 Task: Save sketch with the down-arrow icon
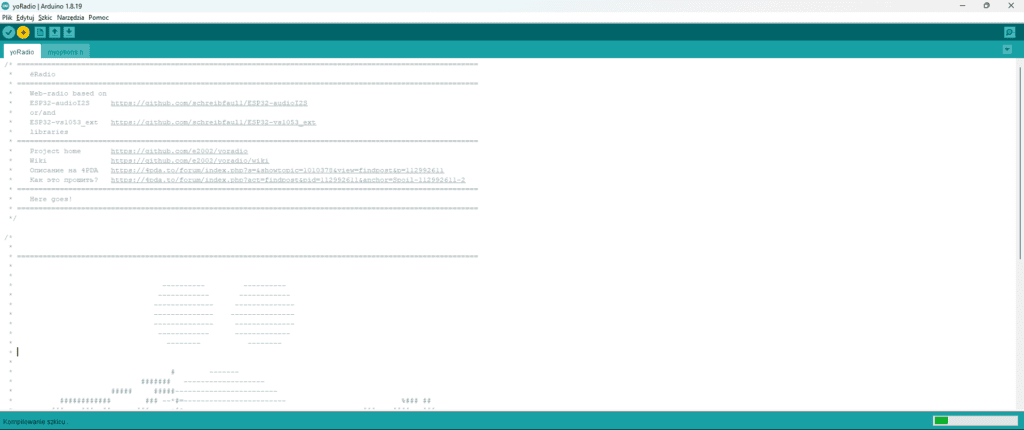69,32
